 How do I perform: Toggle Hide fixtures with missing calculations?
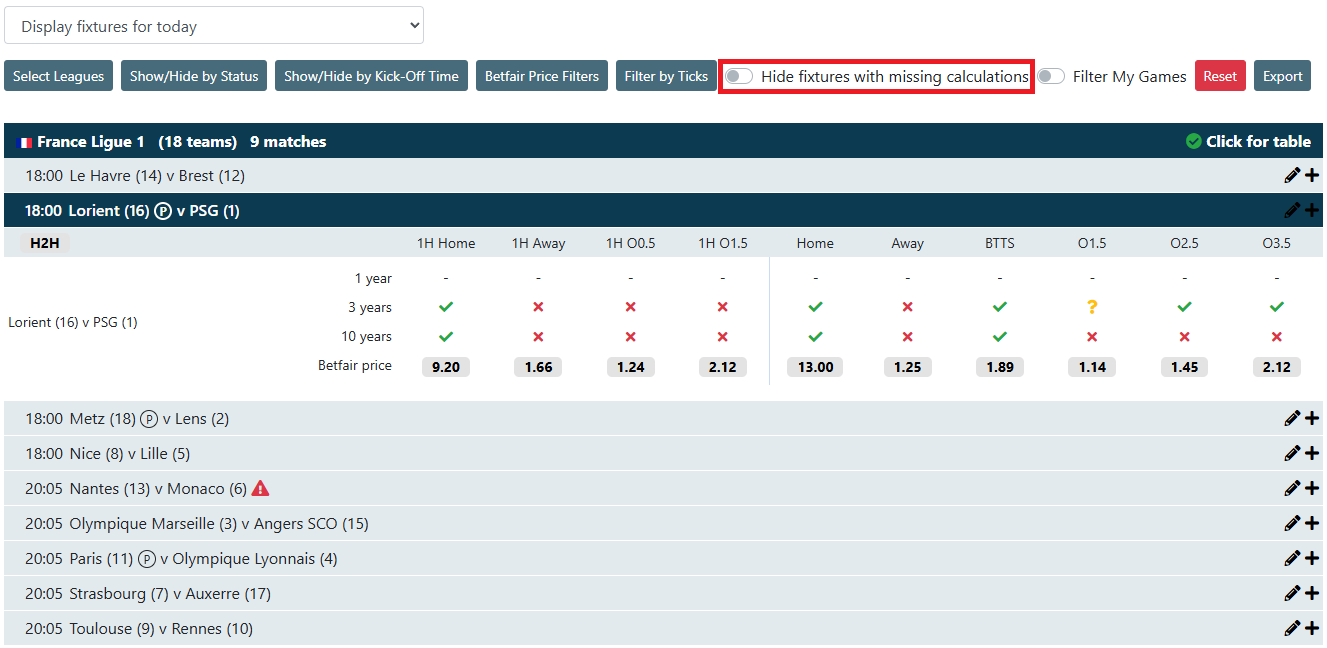[x=740, y=77]
